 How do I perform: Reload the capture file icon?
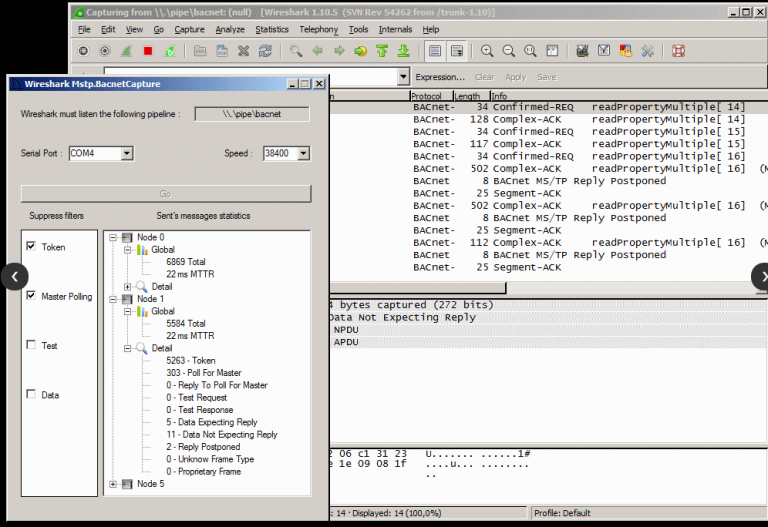265,51
